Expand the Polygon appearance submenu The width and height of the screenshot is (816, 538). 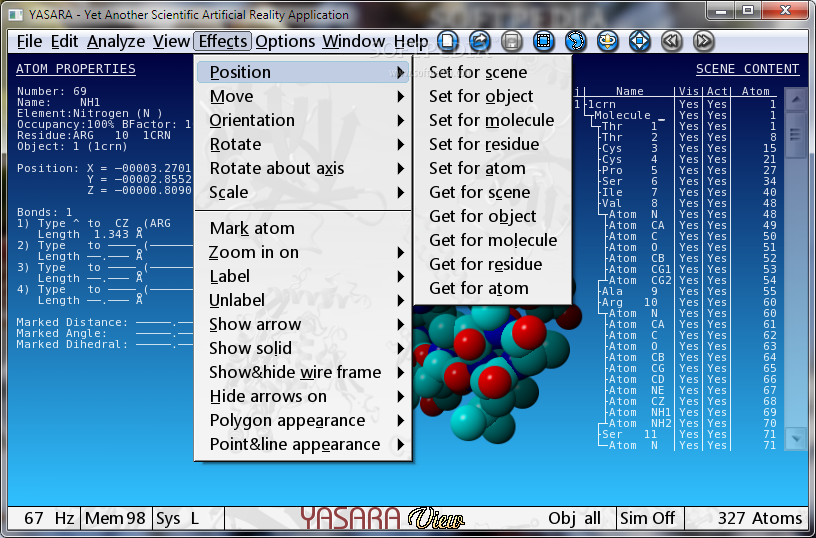[303, 420]
